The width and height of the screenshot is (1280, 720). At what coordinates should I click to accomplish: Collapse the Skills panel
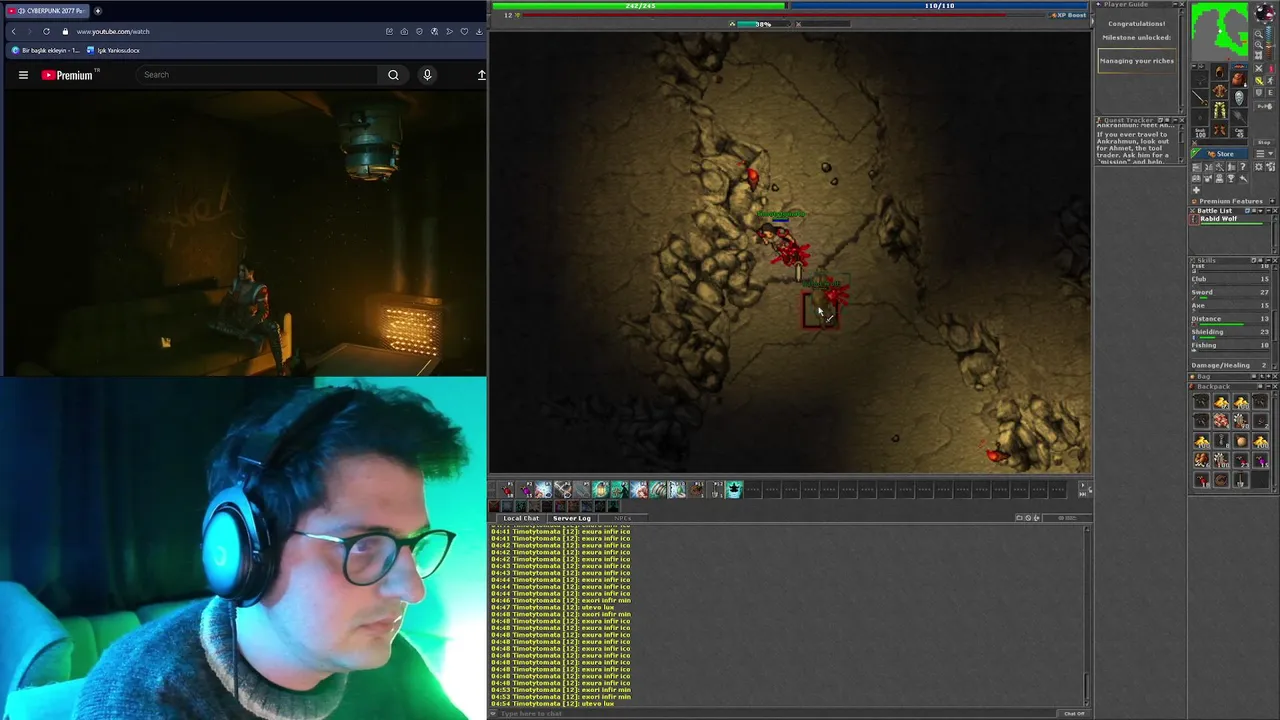[x=1268, y=260]
